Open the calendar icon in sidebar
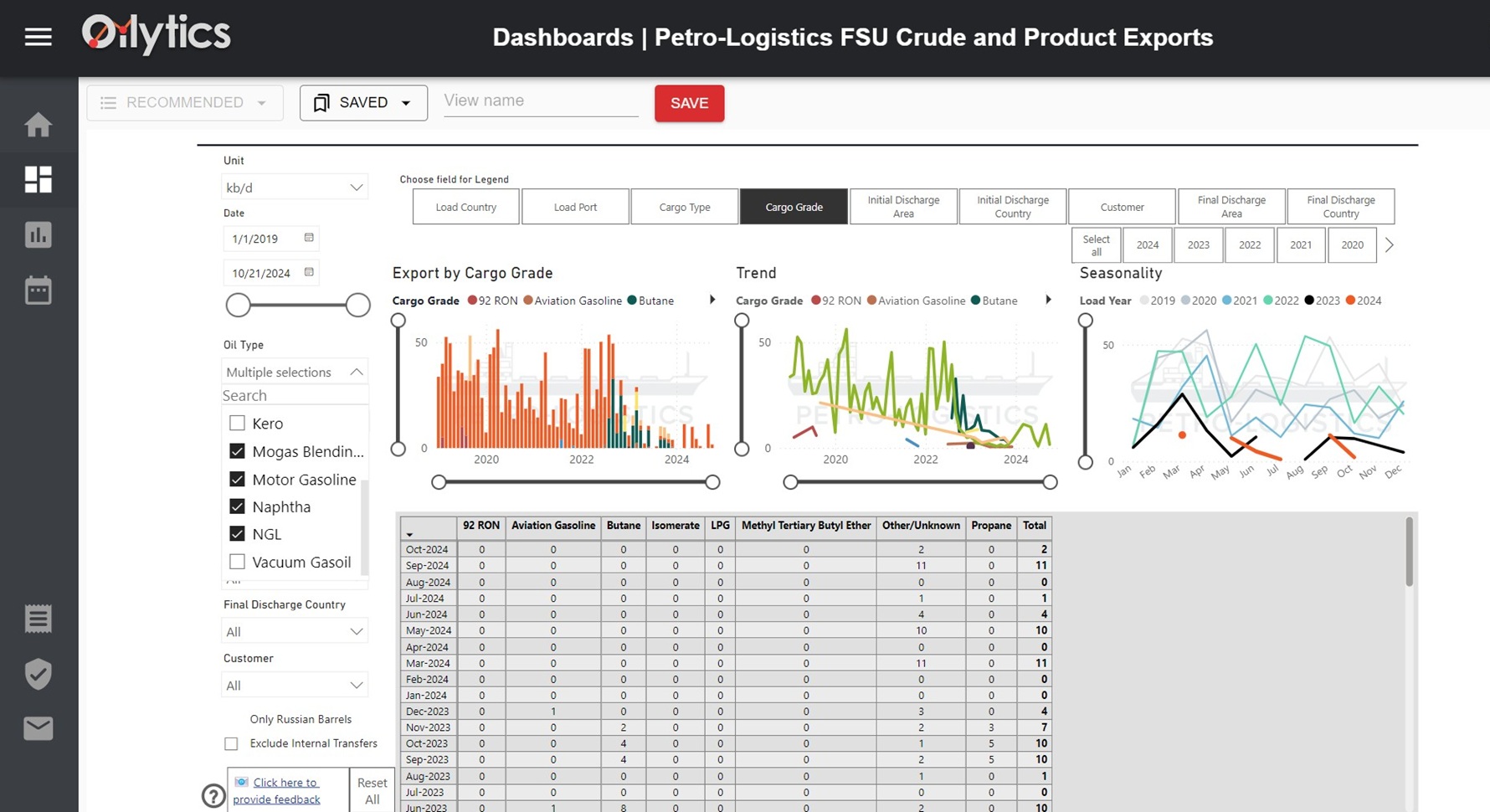The width and height of the screenshot is (1490, 812). 38,290
